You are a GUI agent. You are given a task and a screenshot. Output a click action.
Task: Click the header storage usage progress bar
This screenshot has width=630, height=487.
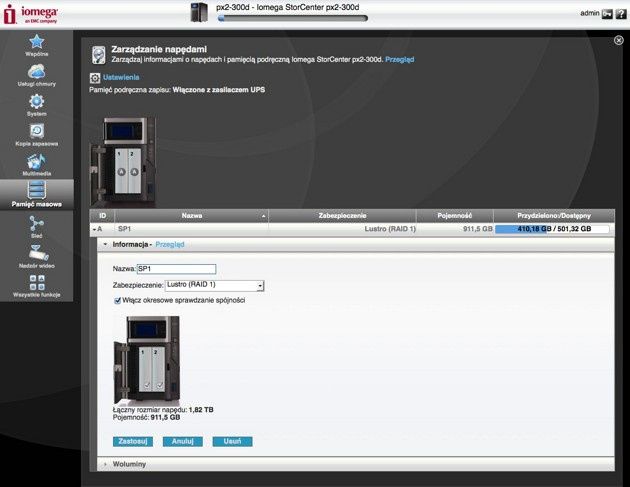point(292,18)
